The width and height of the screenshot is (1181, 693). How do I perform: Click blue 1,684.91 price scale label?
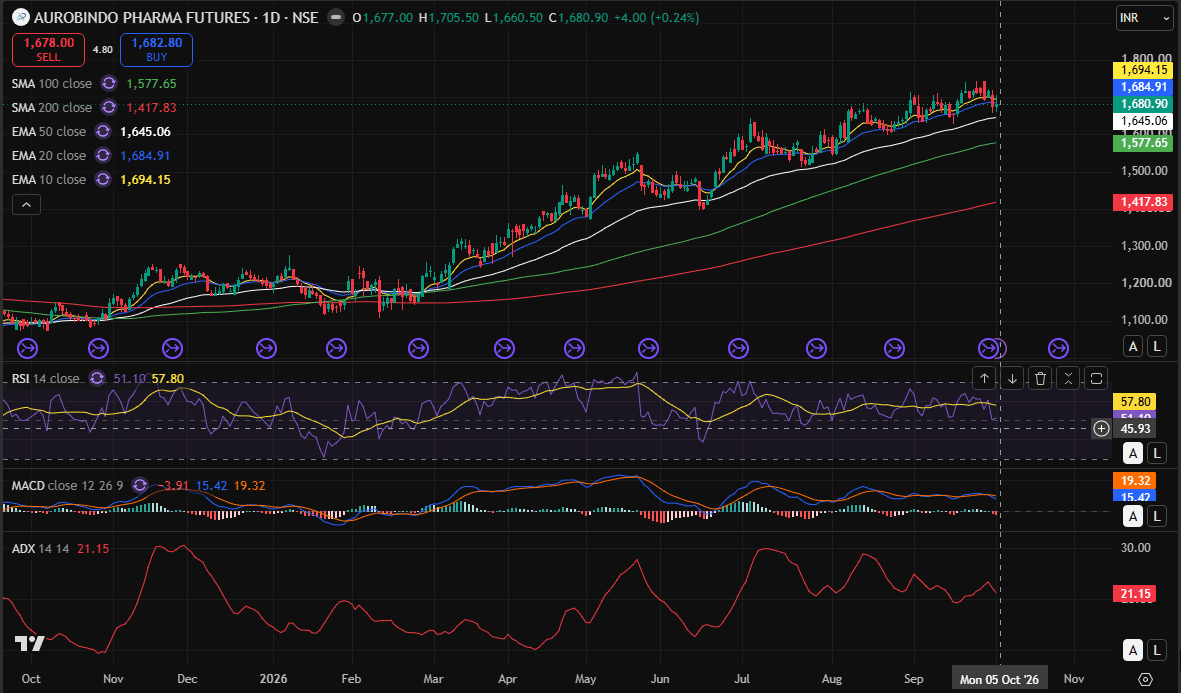click(1143, 87)
